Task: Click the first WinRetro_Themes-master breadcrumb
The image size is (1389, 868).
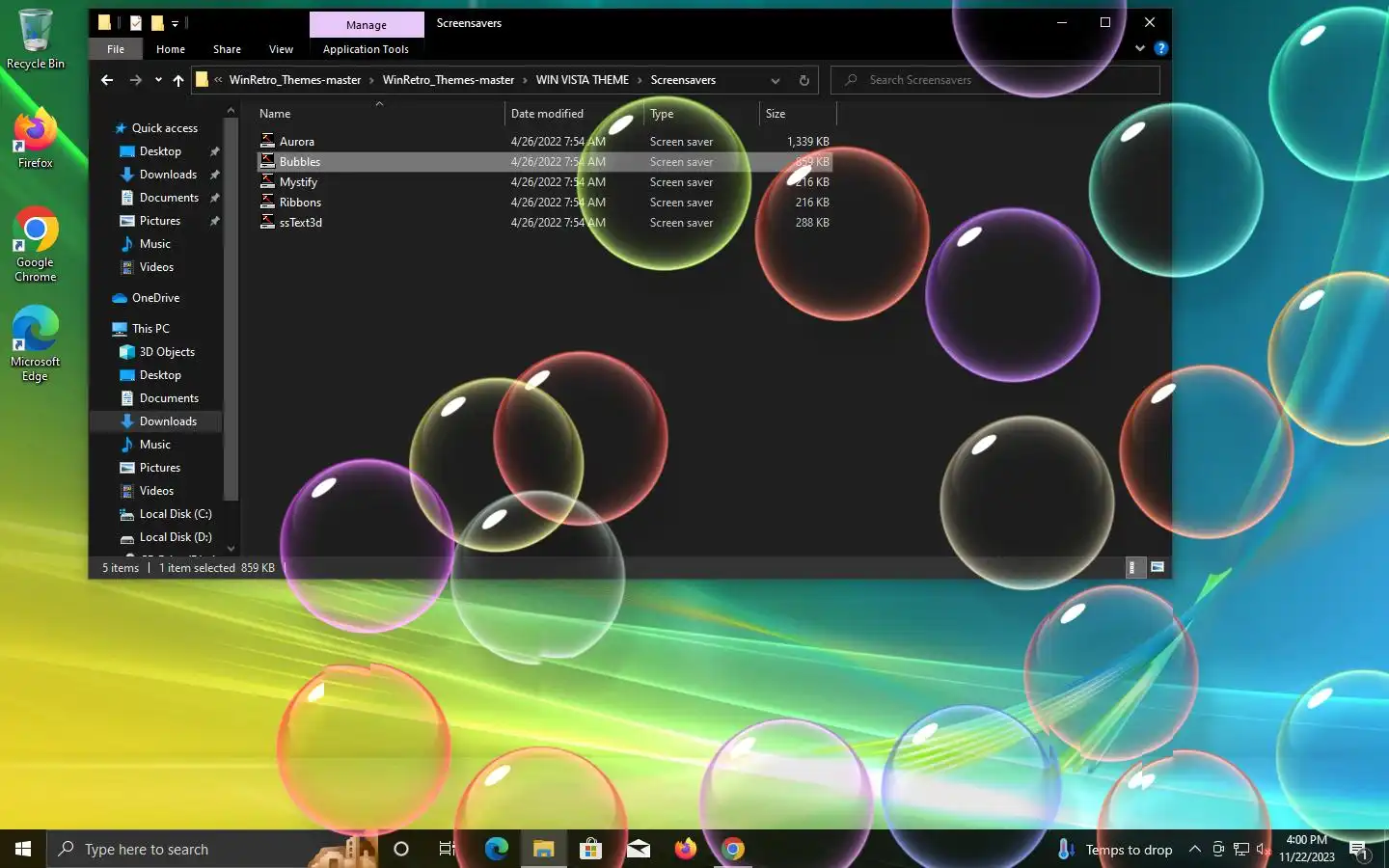Action: 295,80
